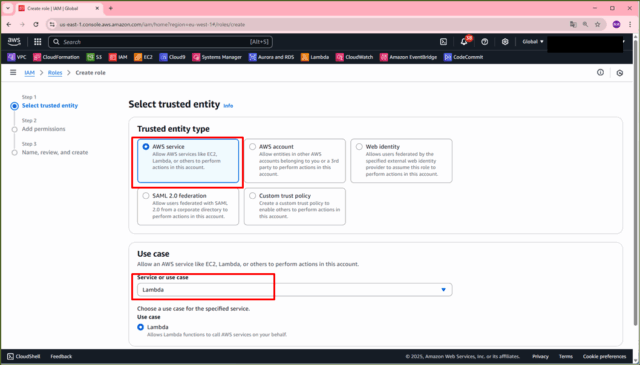Open CodeCommit shortcut in favorites bar

[x=464, y=57]
